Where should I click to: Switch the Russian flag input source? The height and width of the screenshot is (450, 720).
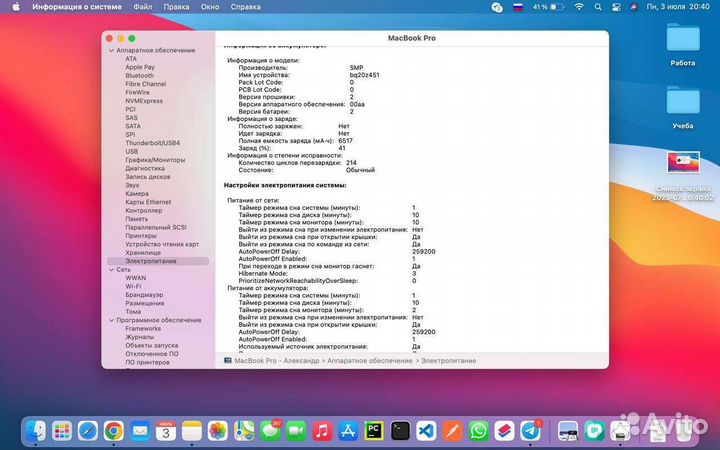coord(518,7)
